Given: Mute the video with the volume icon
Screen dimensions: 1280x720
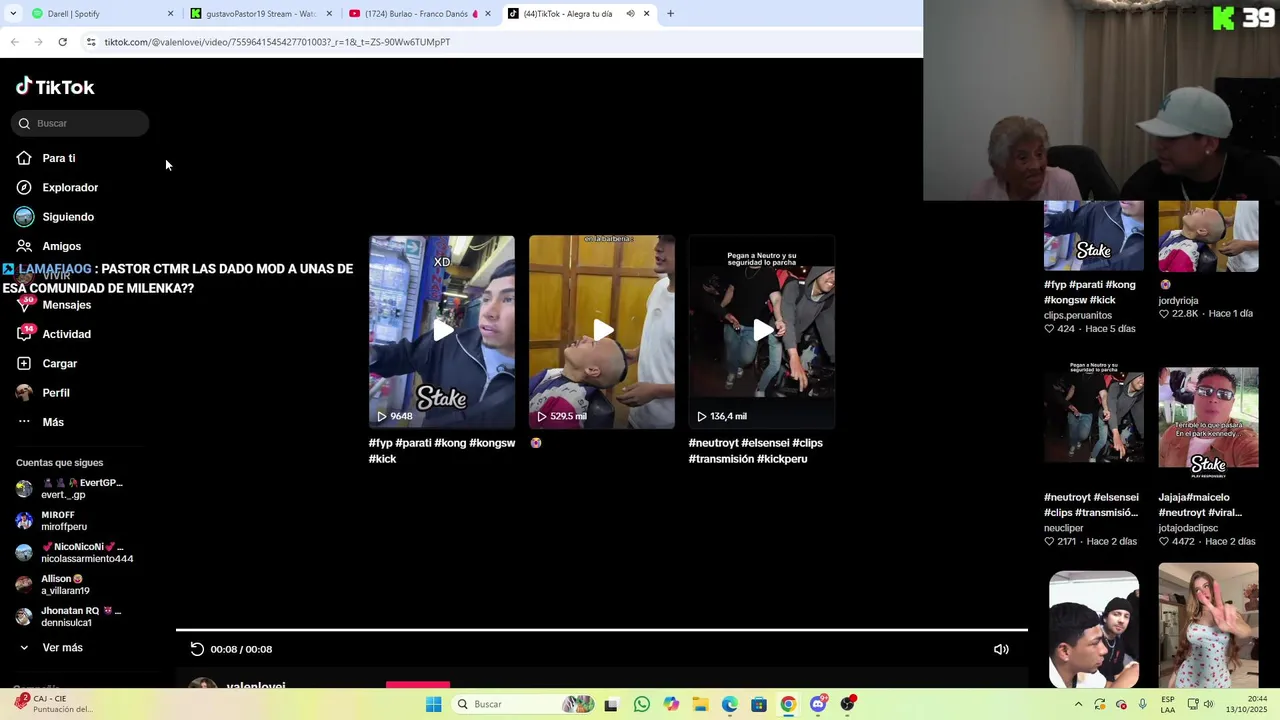Looking at the screenshot, I should tap(1001, 649).
